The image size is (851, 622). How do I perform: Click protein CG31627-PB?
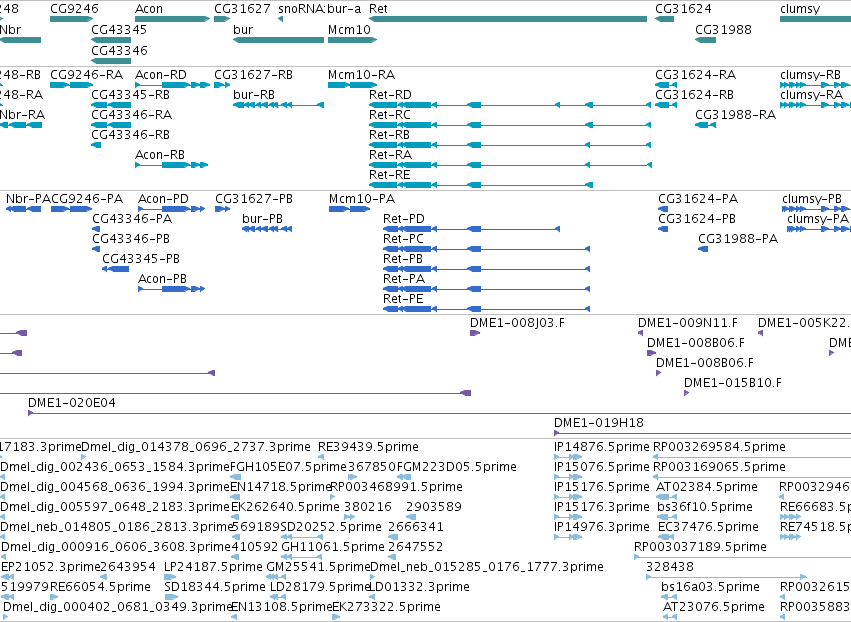coord(254,199)
